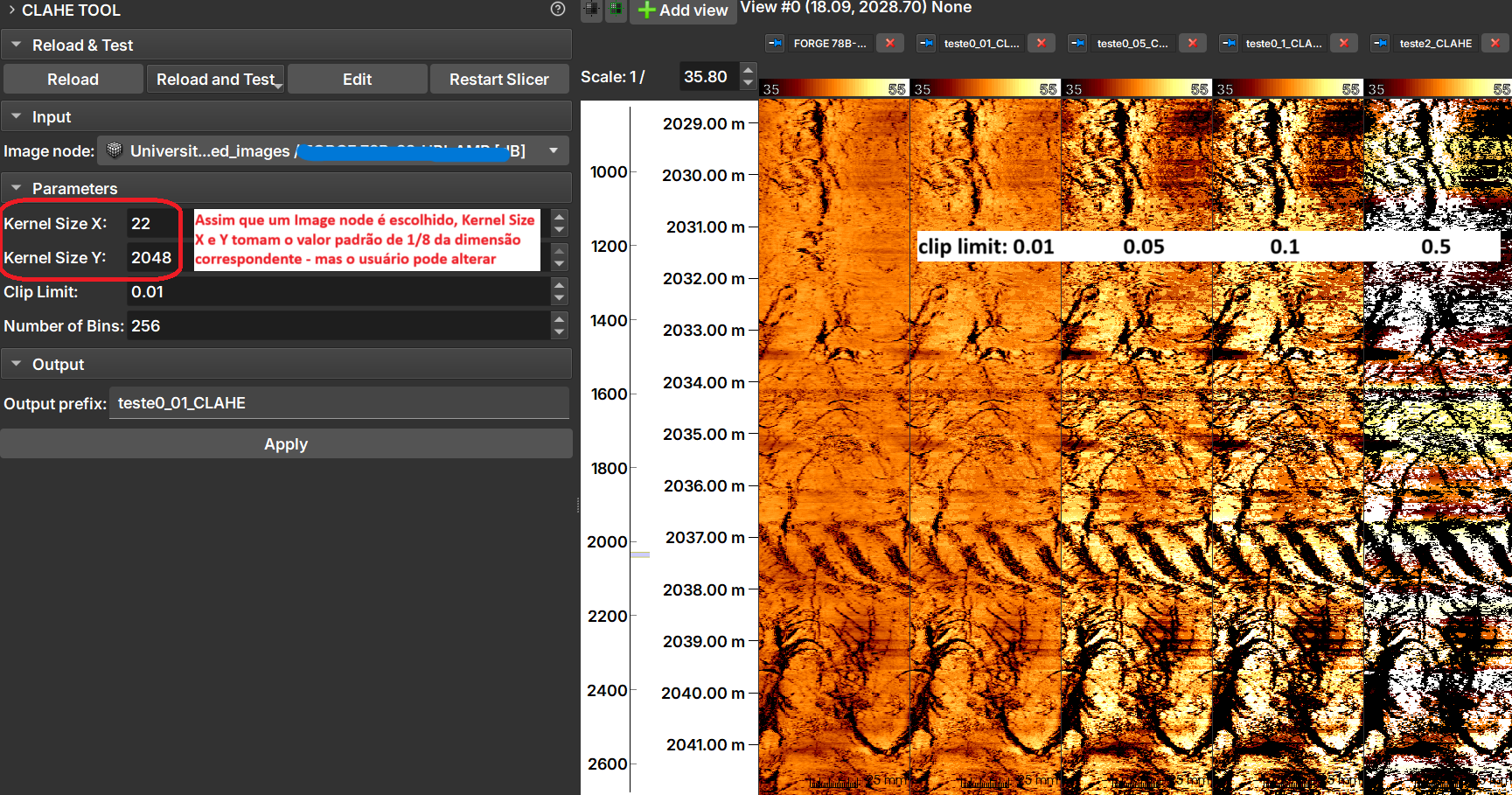
Task: Remove the teste0_1_CLA track with red X
Action: (x=1343, y=43)
